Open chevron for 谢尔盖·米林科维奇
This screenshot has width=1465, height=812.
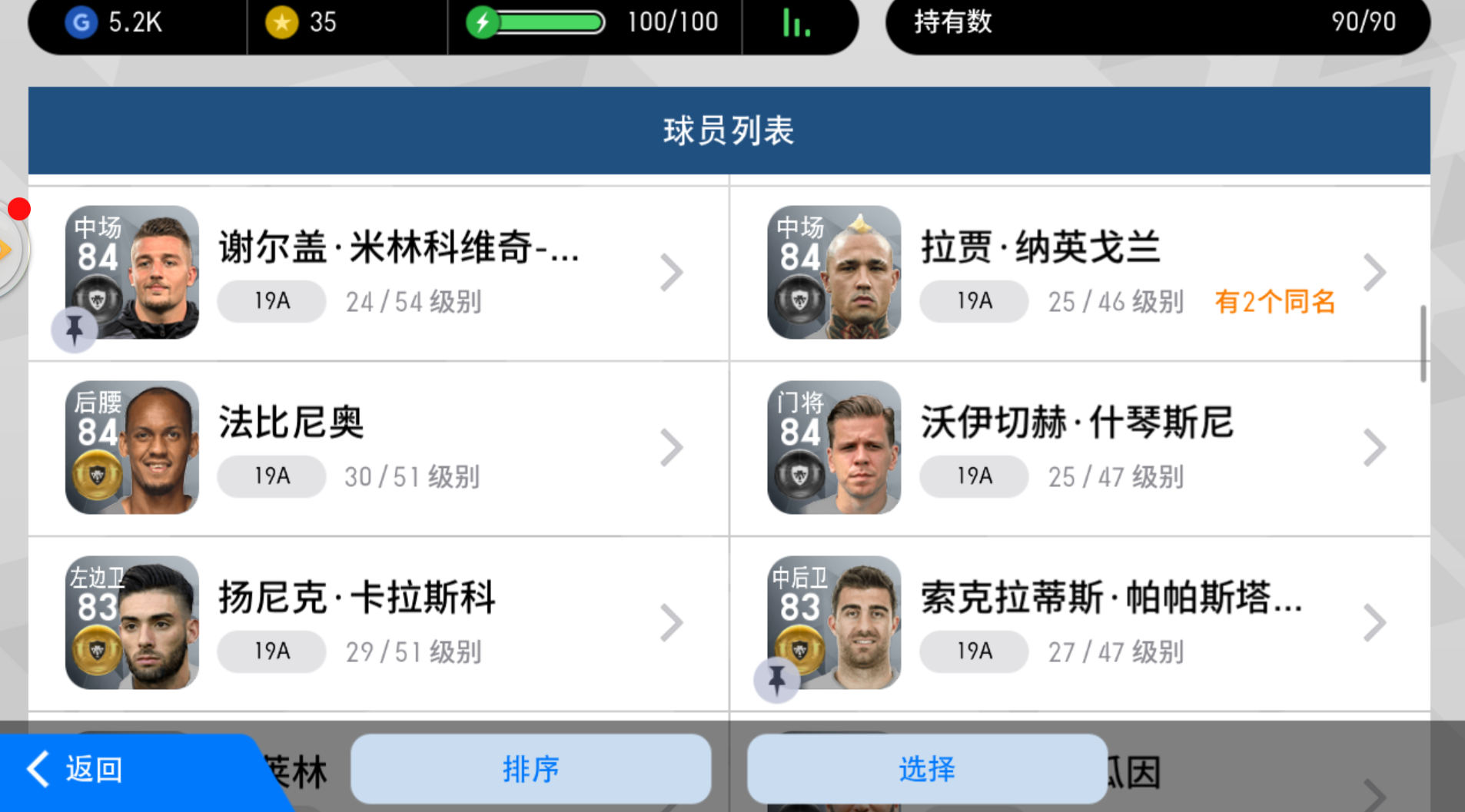point(671,272)
